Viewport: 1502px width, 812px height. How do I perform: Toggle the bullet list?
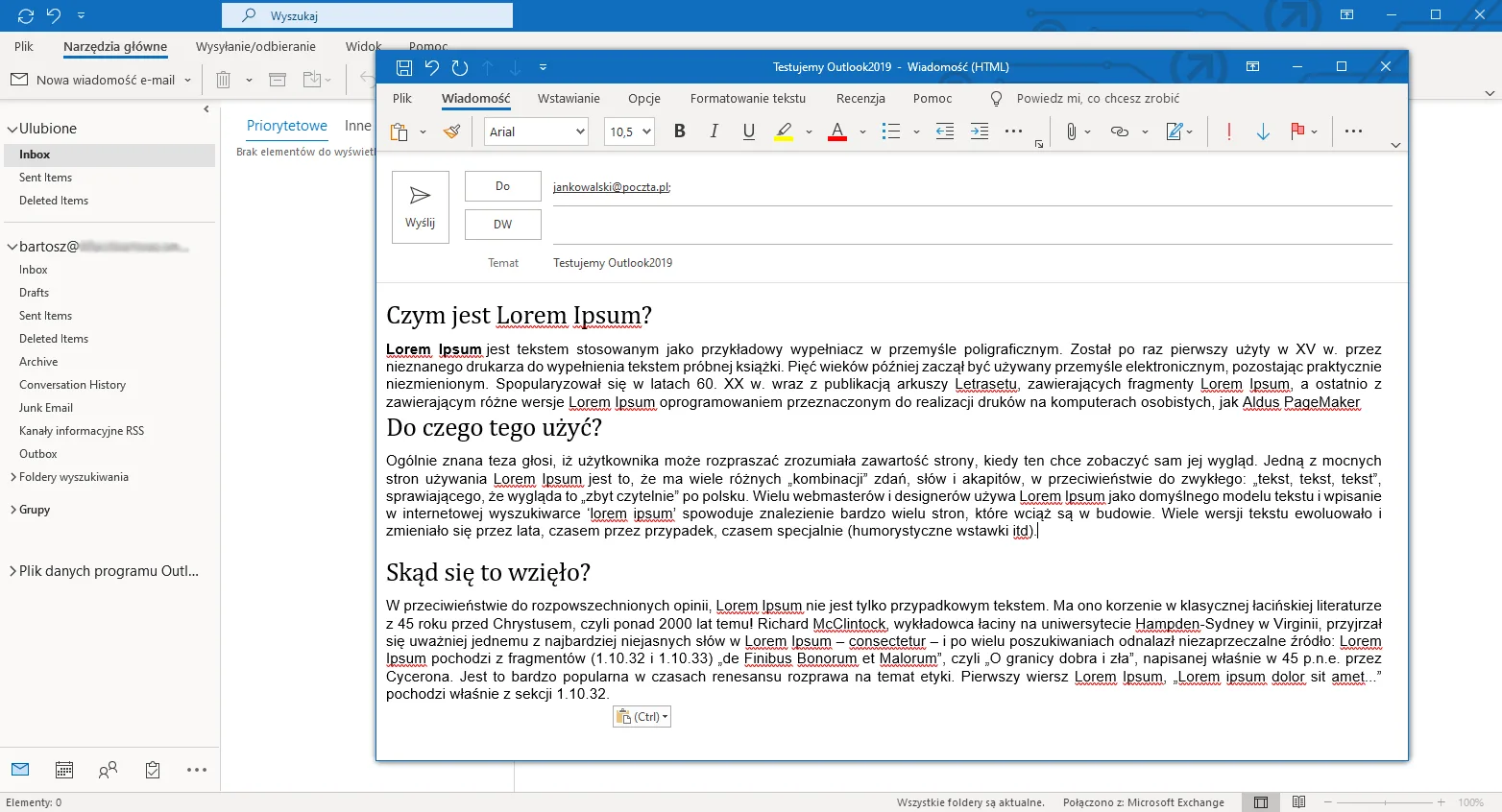tap(891, 131)
